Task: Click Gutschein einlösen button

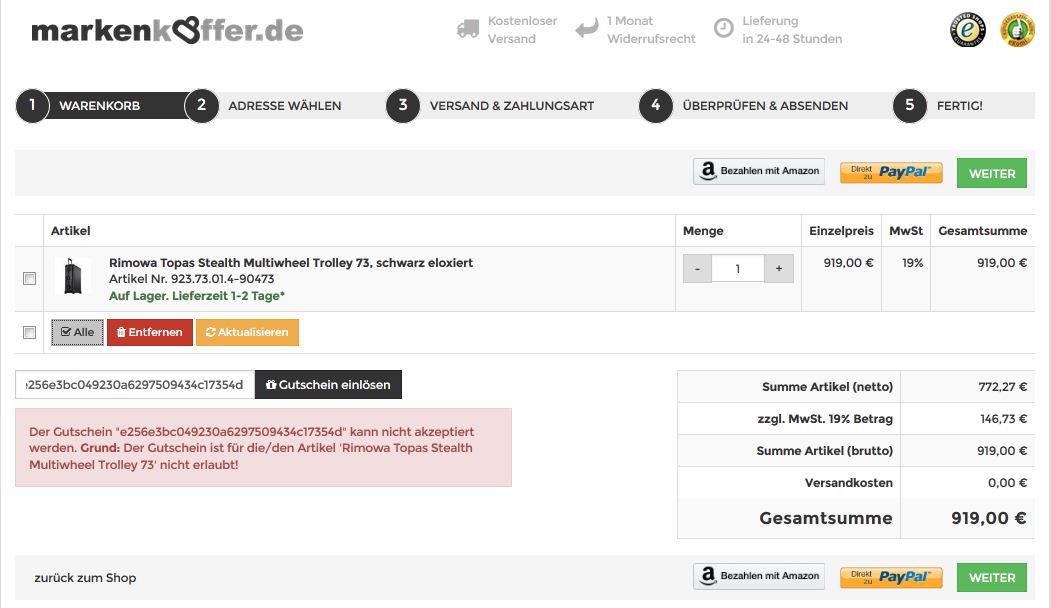Action: click(x=328, y=385)
